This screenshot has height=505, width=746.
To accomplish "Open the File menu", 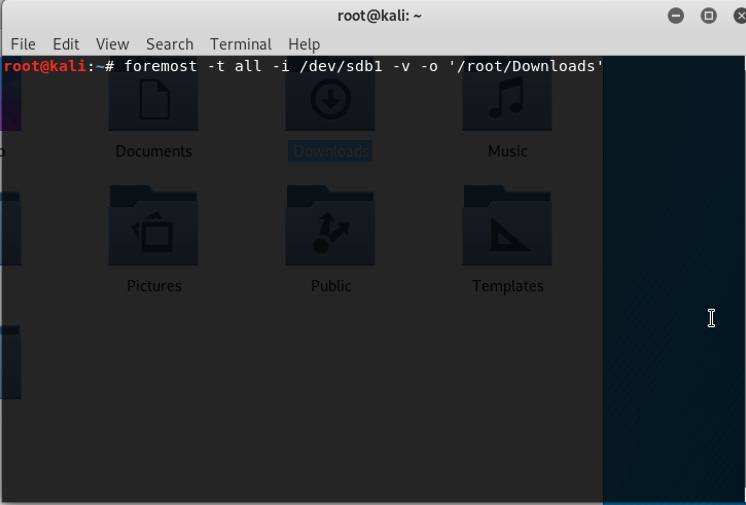I will pos(23,44).
